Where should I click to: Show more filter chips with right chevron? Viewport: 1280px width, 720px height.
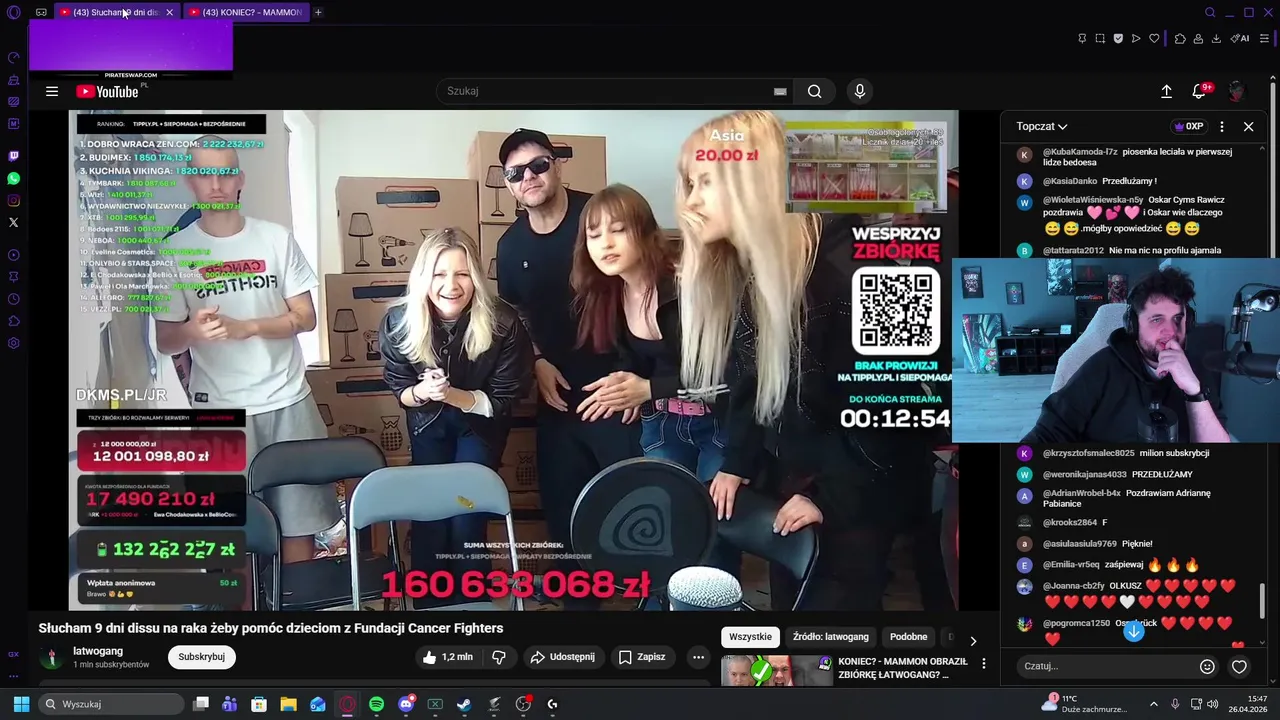tap(973, 641)
